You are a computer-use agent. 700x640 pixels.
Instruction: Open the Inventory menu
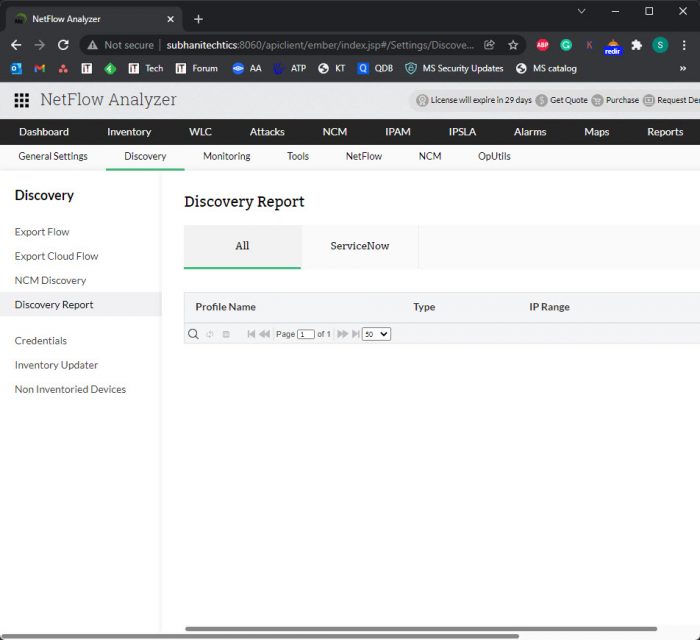click(129, 132)
